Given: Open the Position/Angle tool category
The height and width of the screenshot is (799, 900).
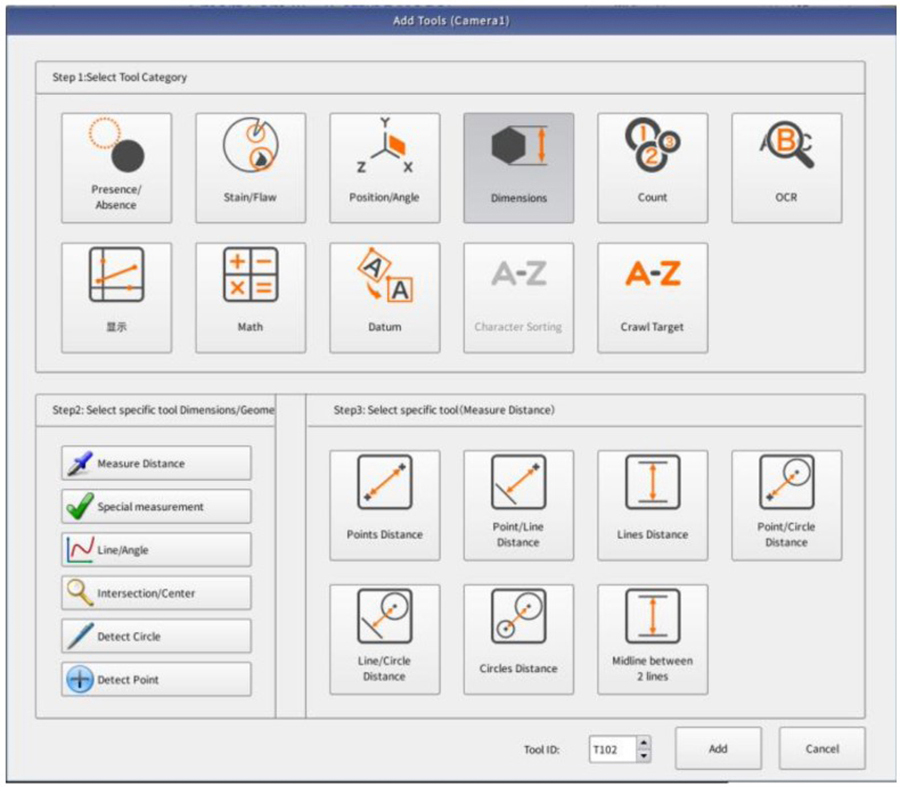Looking at the screenshot, I should tap(385, 168).
